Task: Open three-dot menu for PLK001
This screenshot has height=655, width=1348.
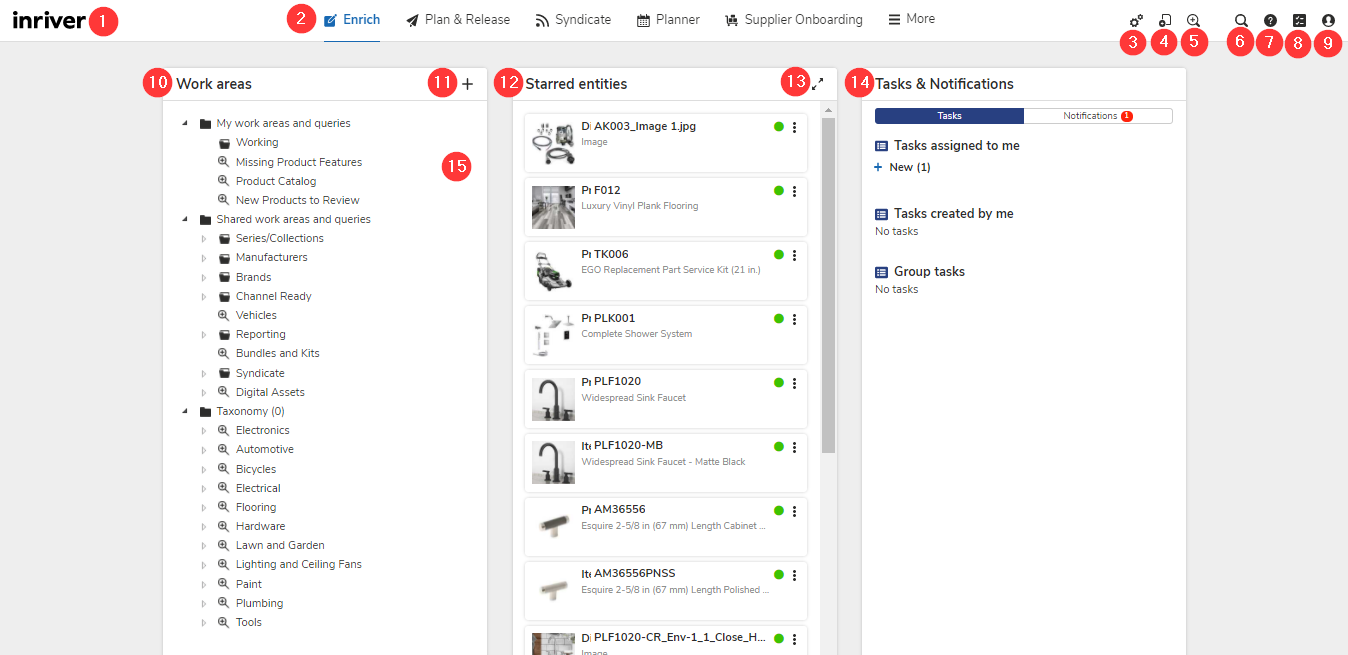Action: (794, 319)
